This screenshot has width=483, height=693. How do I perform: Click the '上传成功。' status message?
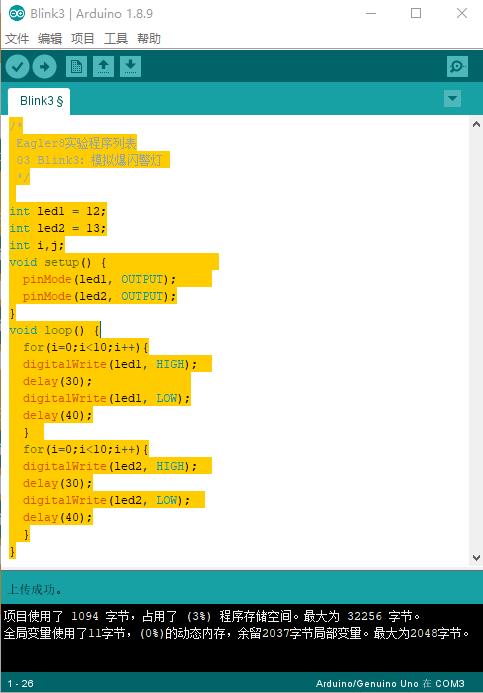(x=35, y=589)
